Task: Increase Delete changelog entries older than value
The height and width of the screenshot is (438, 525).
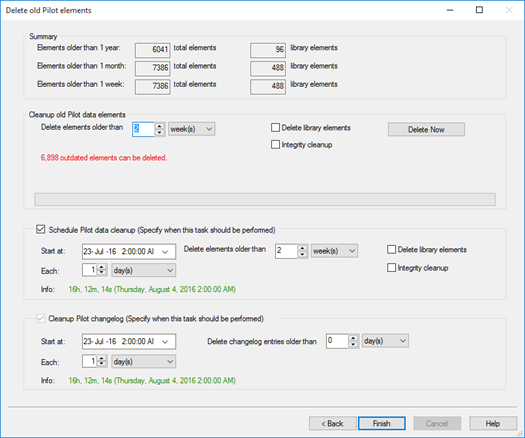Action: [x=353, y=338]
